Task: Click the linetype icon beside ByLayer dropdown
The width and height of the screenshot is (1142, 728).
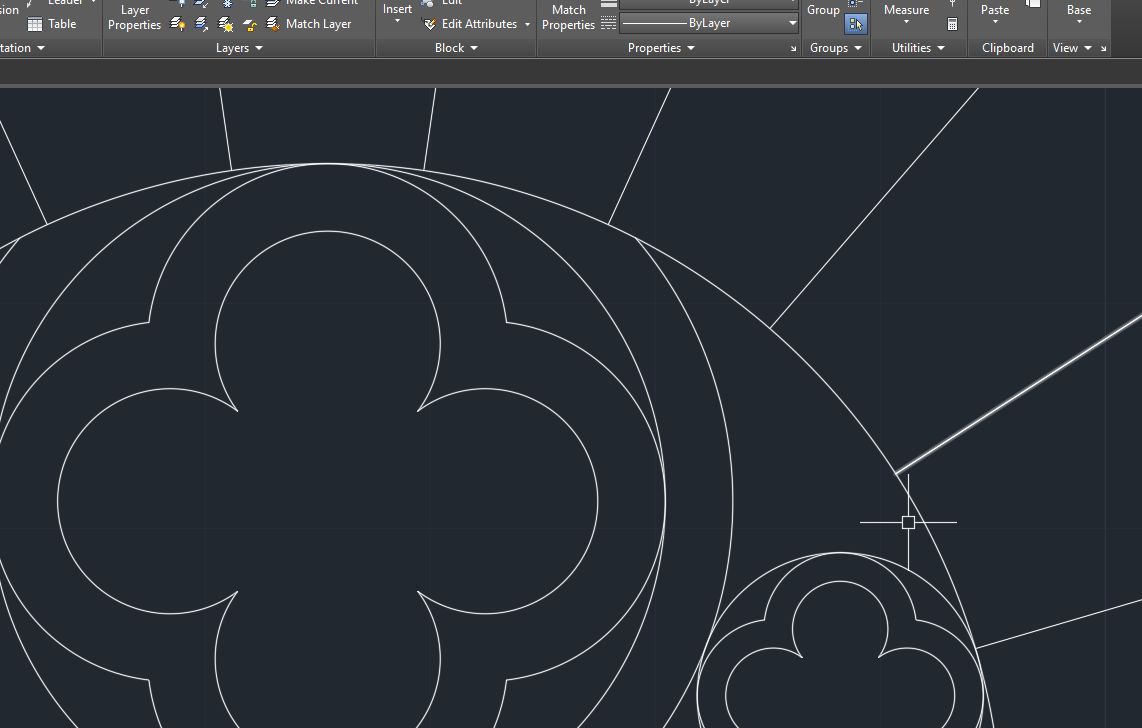Action: click(x=608, y=23)
